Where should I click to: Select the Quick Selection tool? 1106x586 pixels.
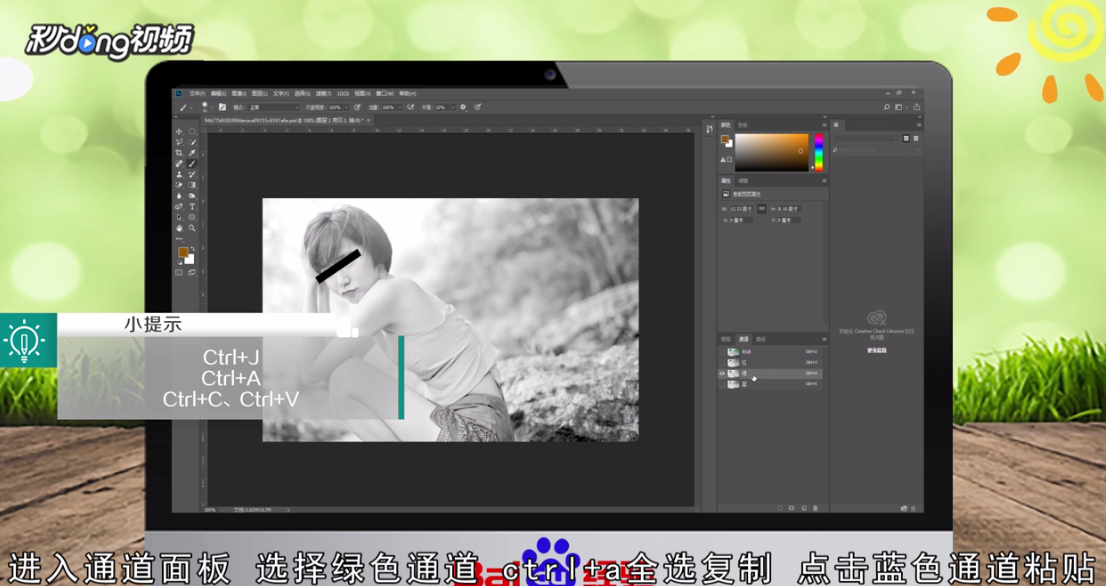[x=192, y=142]
